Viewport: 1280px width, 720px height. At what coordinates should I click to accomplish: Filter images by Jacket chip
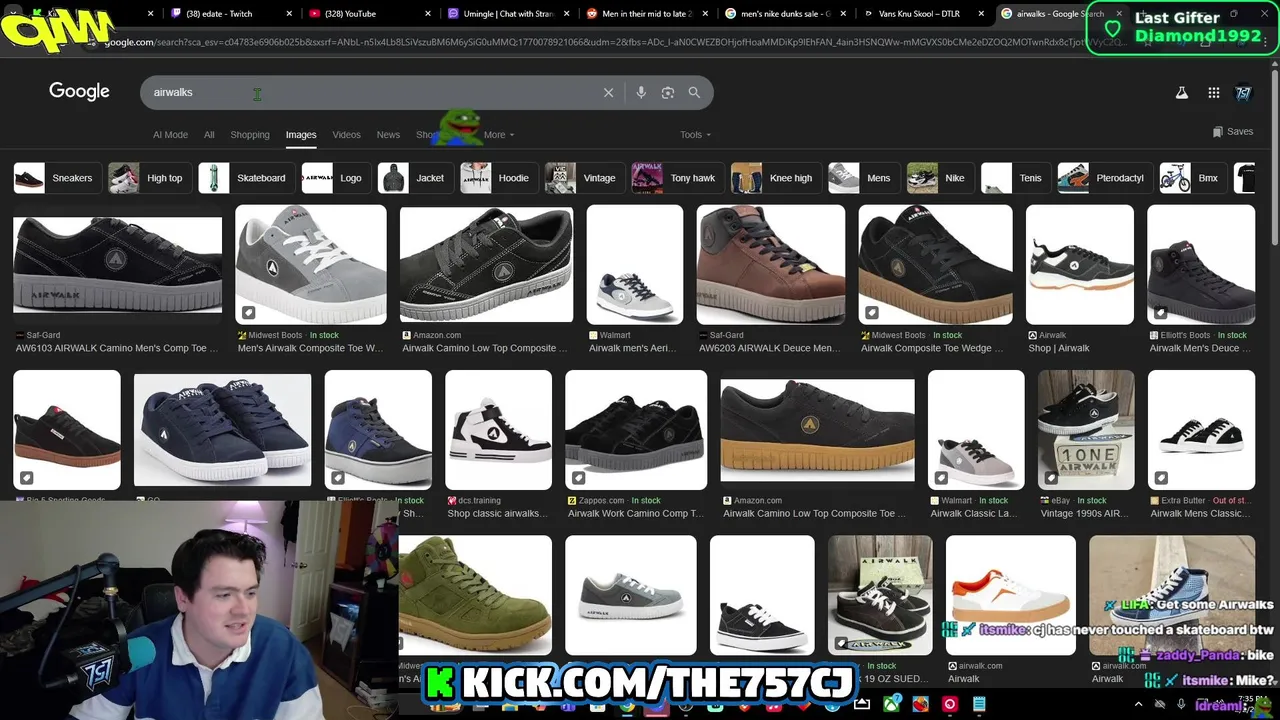pos(415,178)
